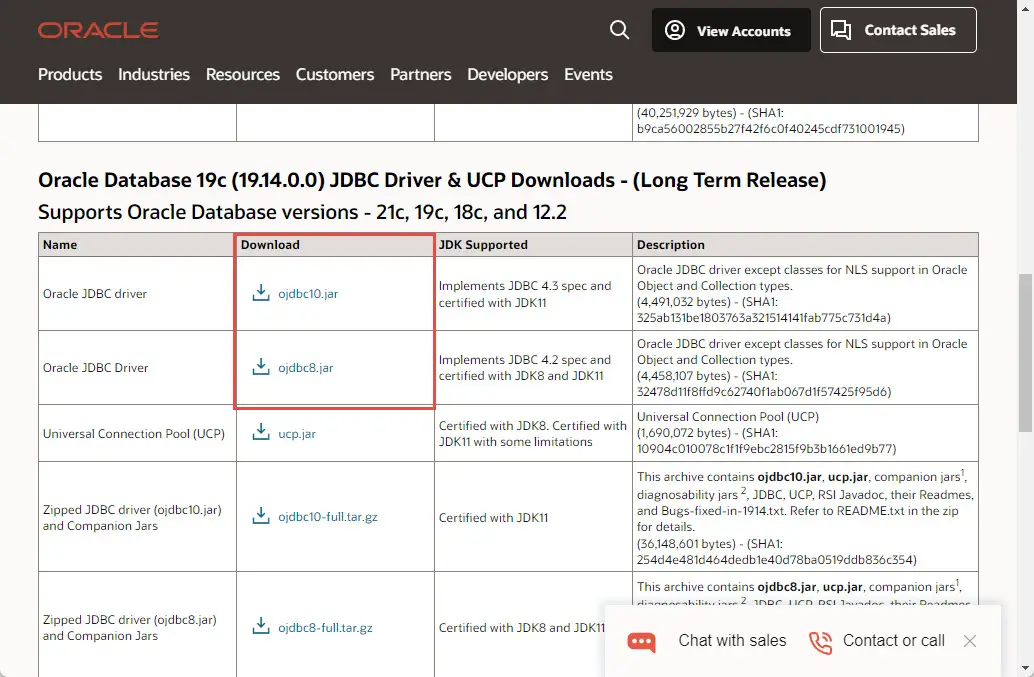Download the ucp.jar file link

(297, 434)
